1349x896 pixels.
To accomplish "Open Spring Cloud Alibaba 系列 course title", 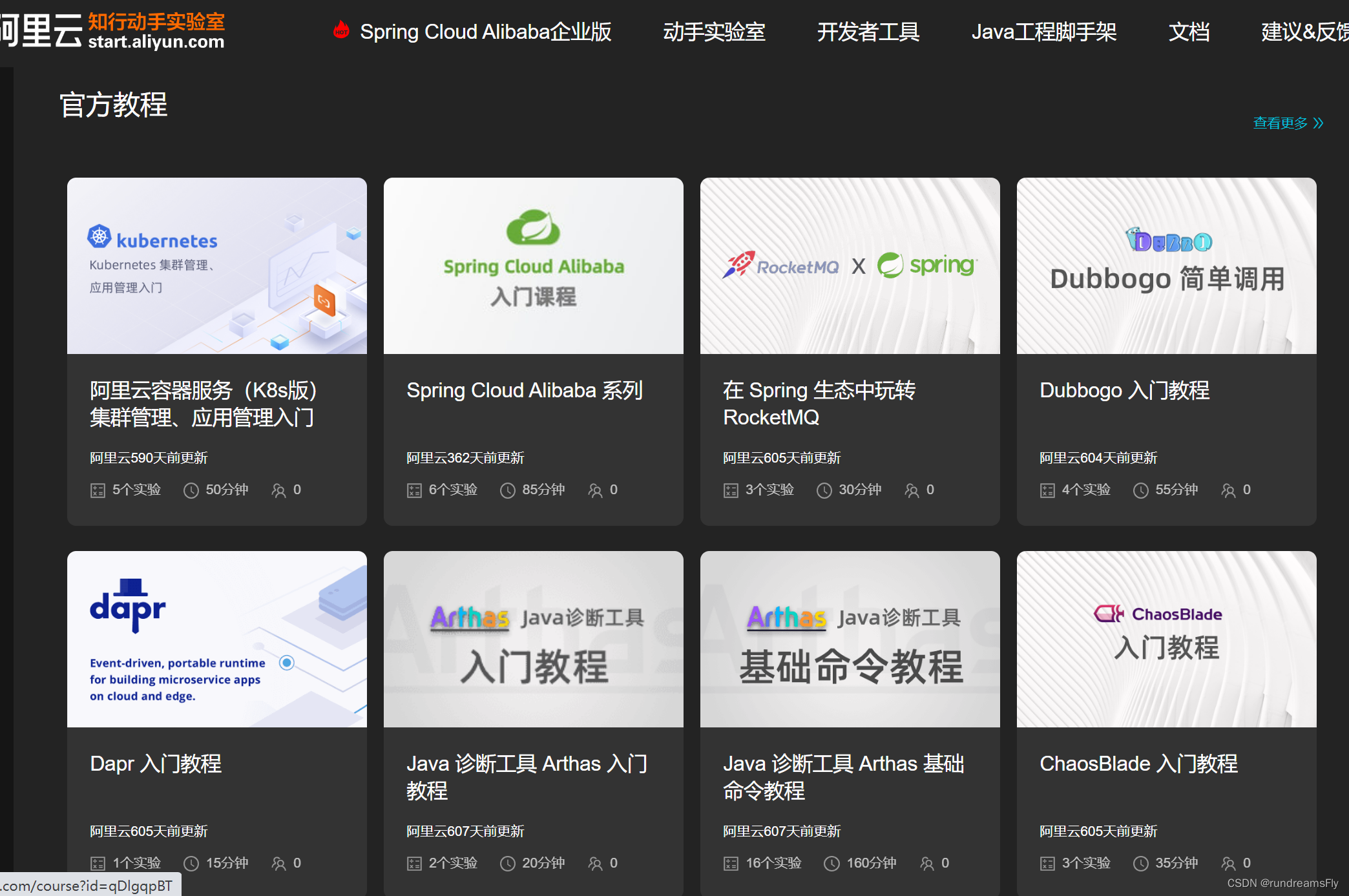I will coord(525,391).
